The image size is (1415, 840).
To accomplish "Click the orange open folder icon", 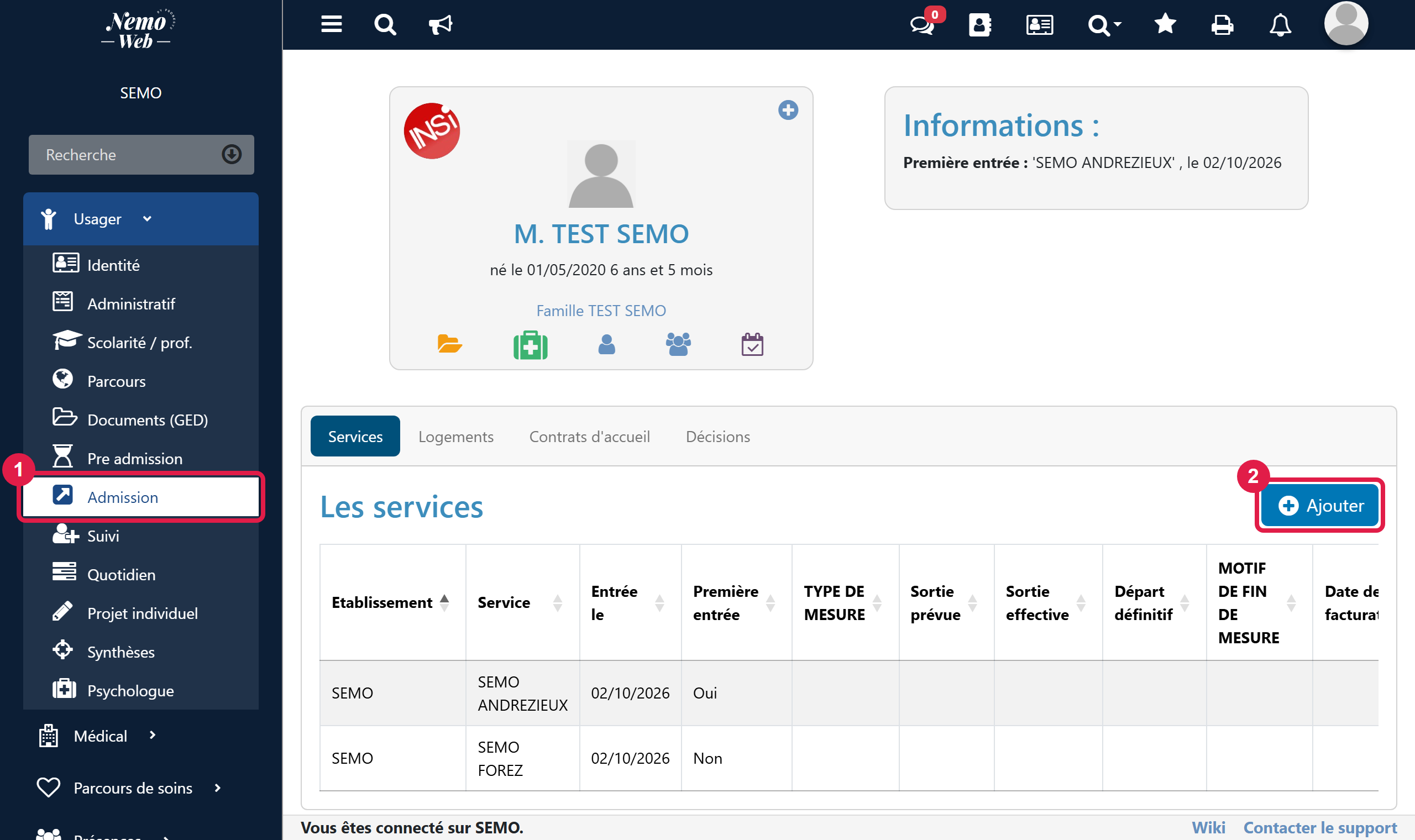I will (x=449, y=344).
